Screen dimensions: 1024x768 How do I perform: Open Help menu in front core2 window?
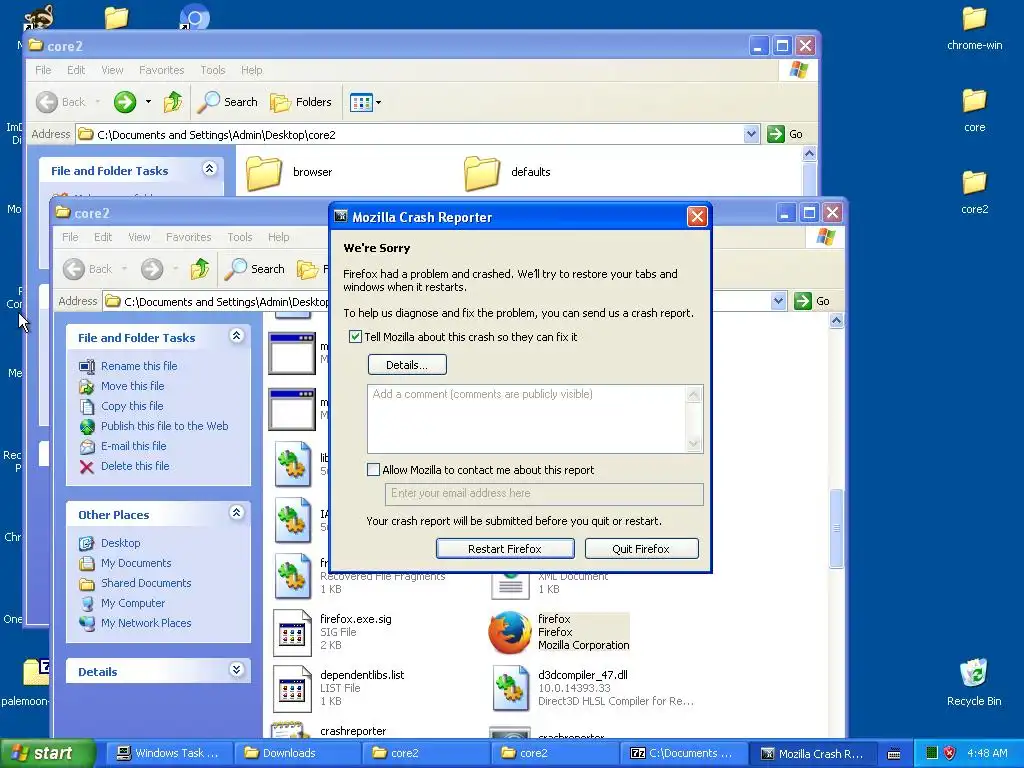click(x=279, y=237)
